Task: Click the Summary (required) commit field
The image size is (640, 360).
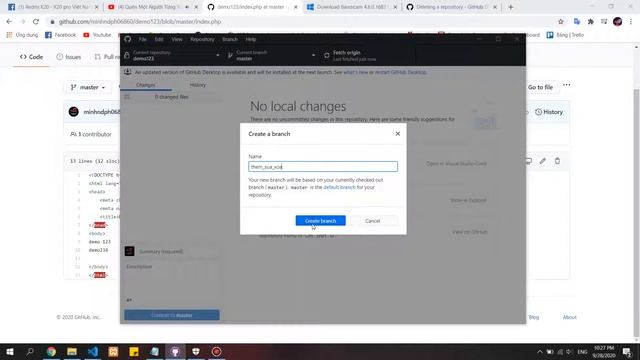Action: 178,251
